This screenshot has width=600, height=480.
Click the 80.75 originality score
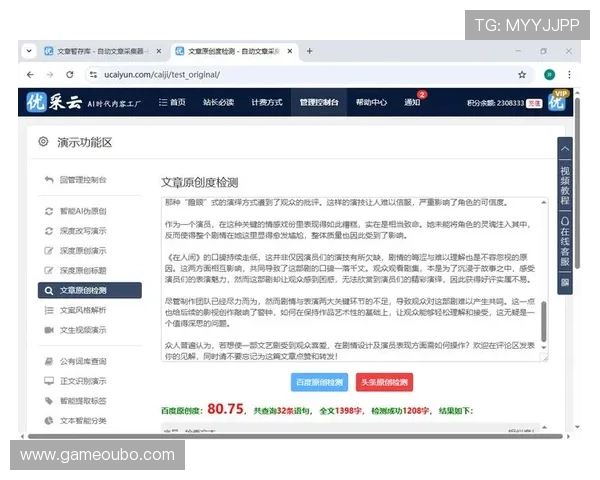pos(225,409)
